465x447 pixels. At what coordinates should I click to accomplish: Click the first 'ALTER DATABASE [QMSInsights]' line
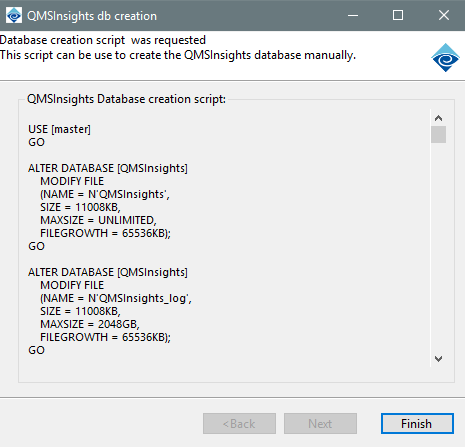tap(108, 168)
